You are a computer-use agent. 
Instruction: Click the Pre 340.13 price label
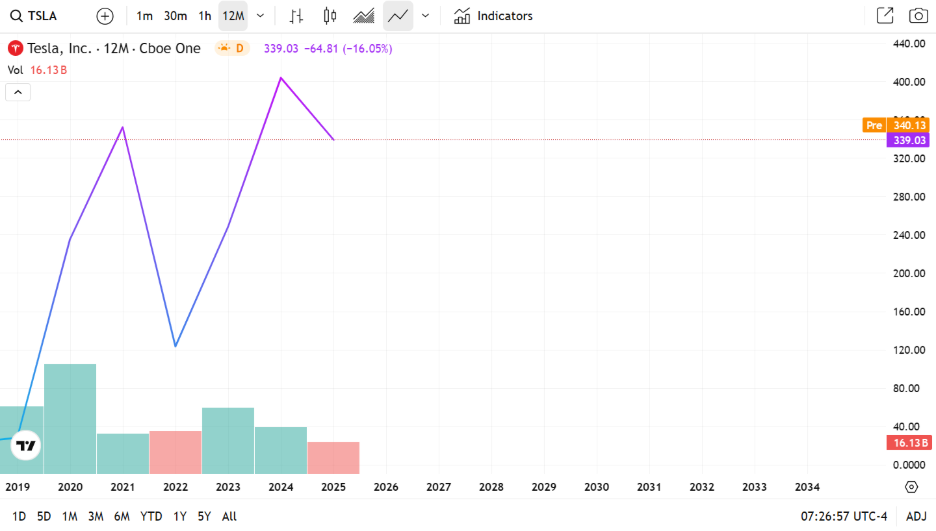pyautogui.click(x=896, y=125)
